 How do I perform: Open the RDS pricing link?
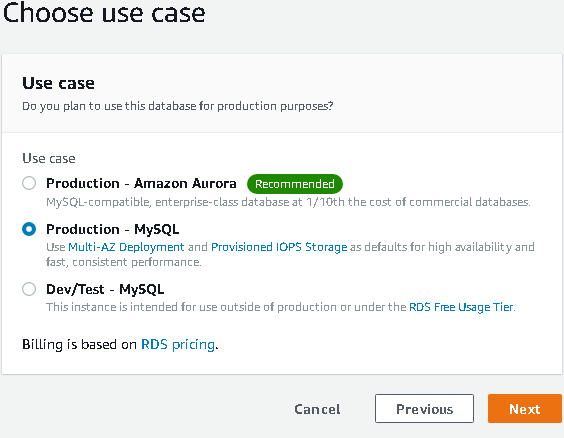point(178,345)
